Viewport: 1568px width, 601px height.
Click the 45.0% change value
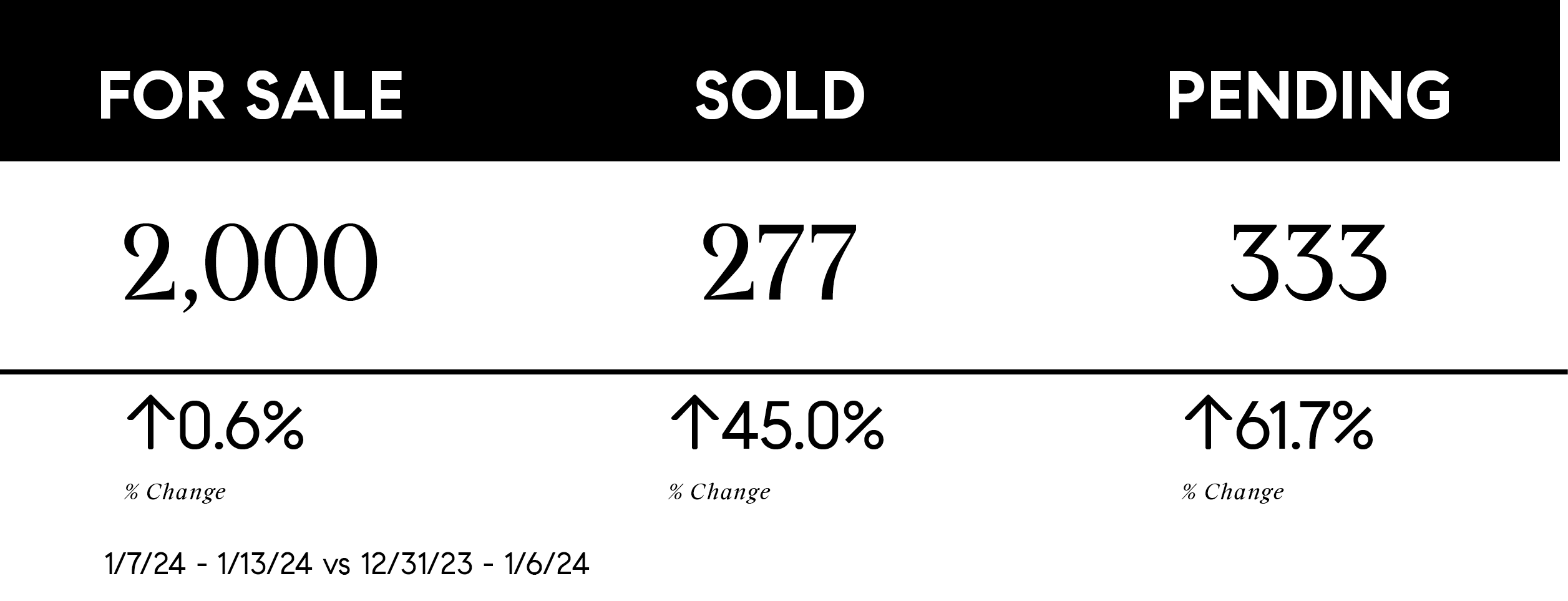point(802,428)
